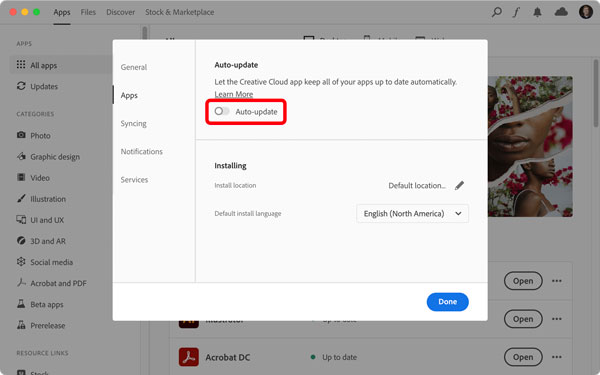Open Notifications preferences section
This screenshot has width=600, height=375.
(142, 152)
